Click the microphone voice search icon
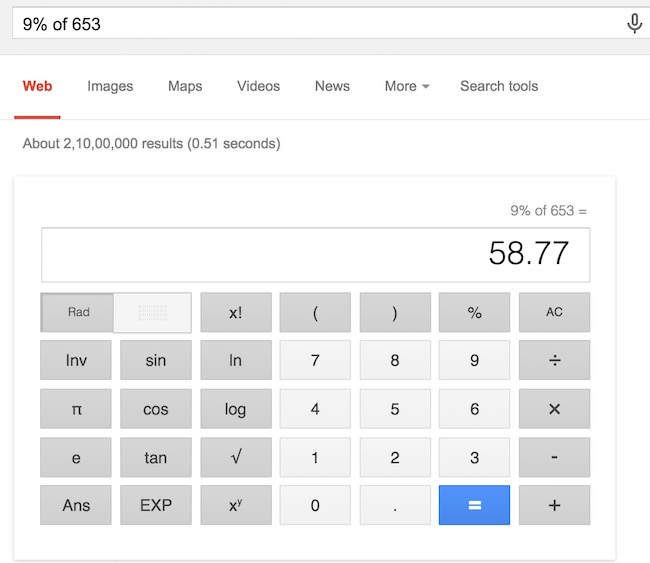Image resolution: width=650 pixels, height=563 pixels. pyautogui.click(x=634, y=23)
